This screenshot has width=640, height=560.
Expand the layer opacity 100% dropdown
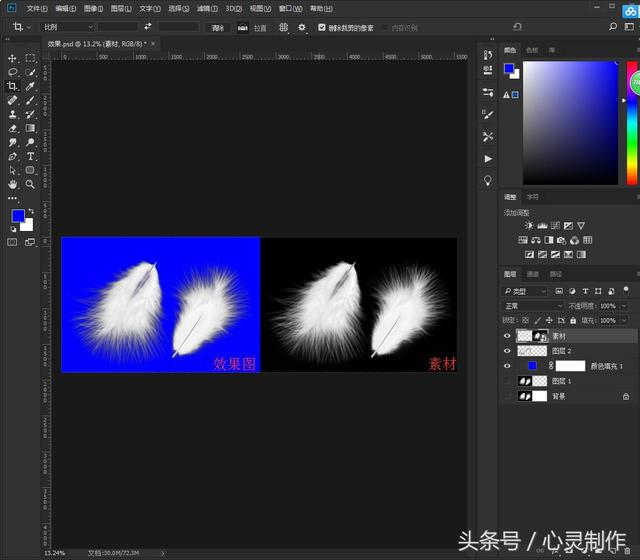tap(624, 306)
